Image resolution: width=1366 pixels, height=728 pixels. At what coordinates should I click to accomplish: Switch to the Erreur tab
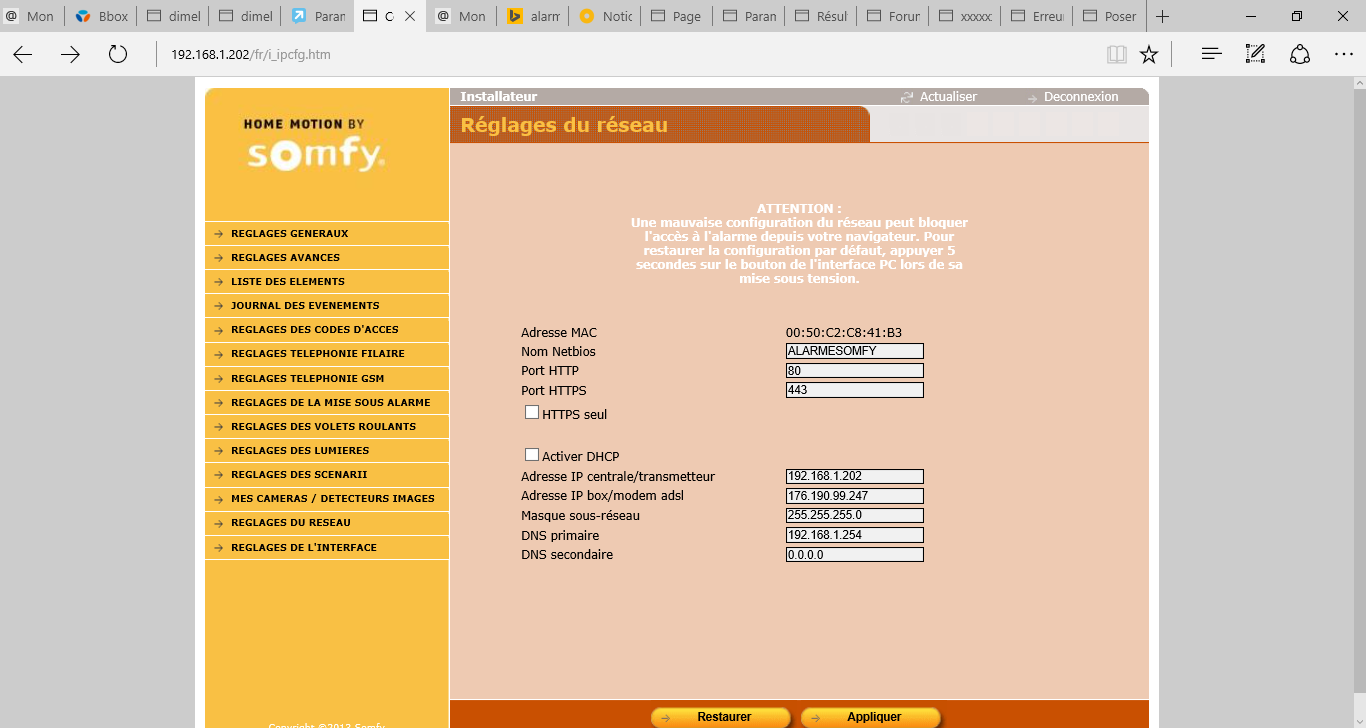[x=1037, y=16]
